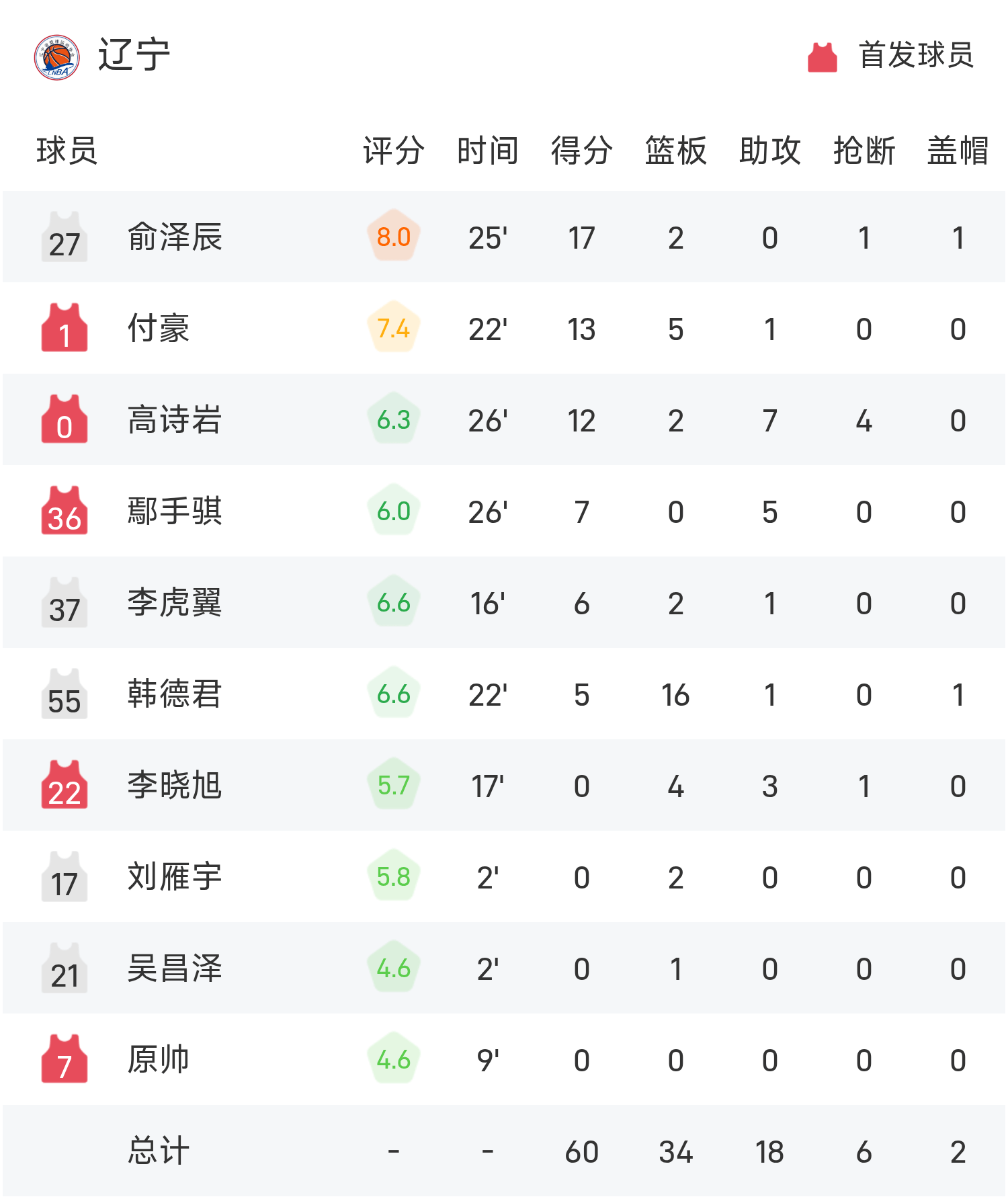1008x1199 pixels.
Task: Click the red starter jersey legend icon
Action: (x=822, y=57)
